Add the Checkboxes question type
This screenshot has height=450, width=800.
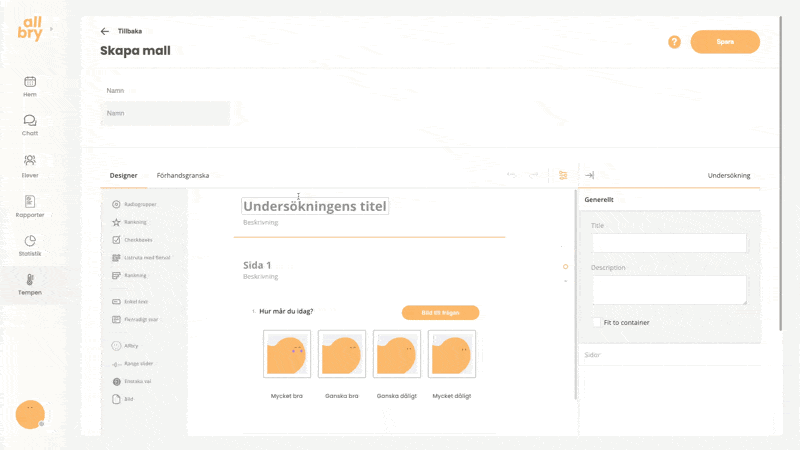pyautogui.click(x=133, y=239)
